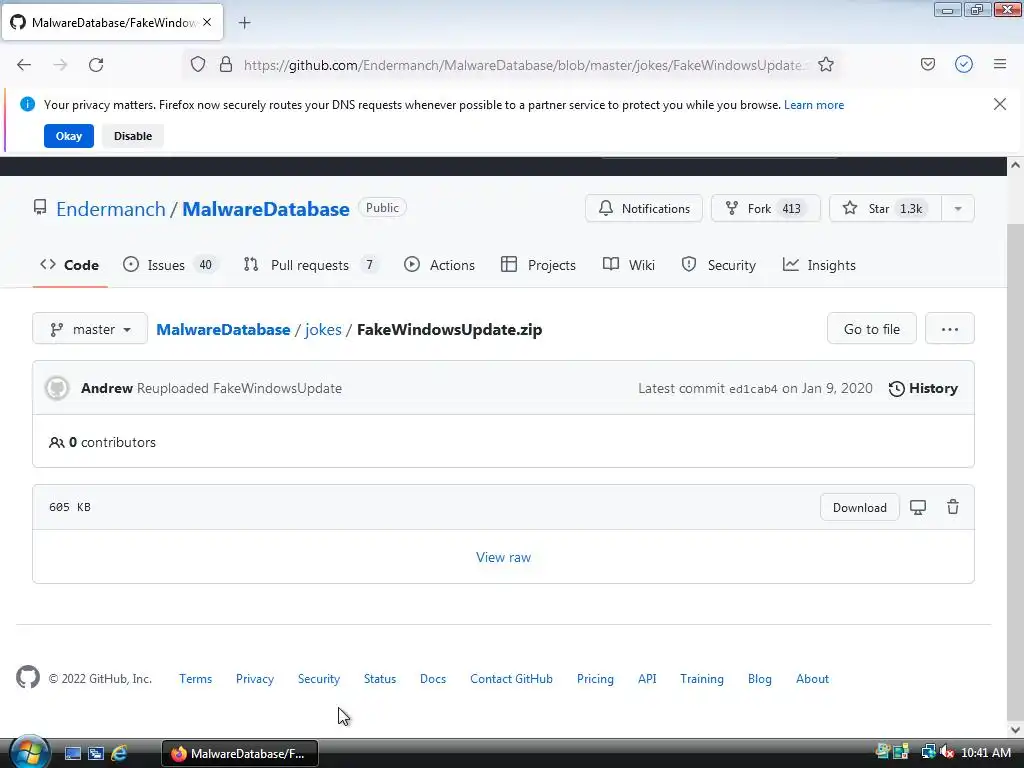Open the API footer link
This screenshot has height=768, width=1024.
pyautogui.click(x=647, y=679)
